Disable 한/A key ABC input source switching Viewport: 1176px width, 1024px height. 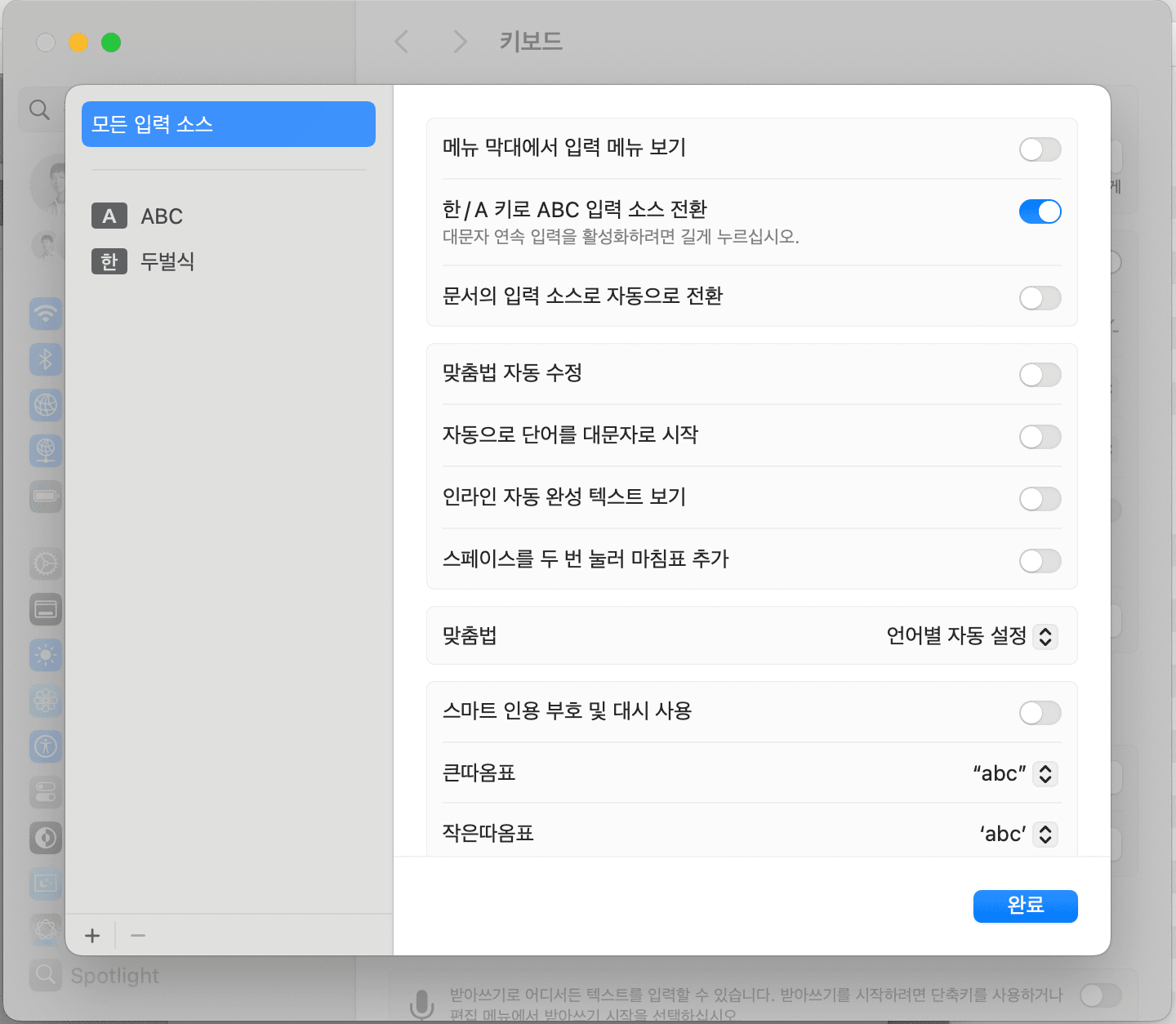1040,211
